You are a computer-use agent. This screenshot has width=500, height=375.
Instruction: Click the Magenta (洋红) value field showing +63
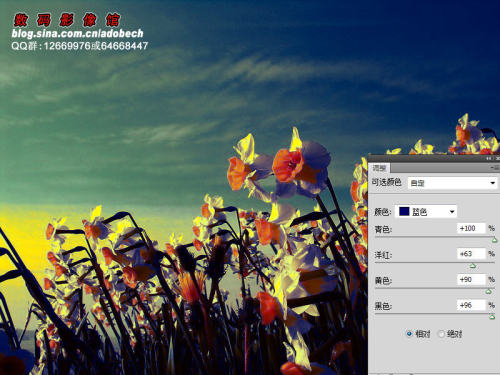[x=471, y=254]
